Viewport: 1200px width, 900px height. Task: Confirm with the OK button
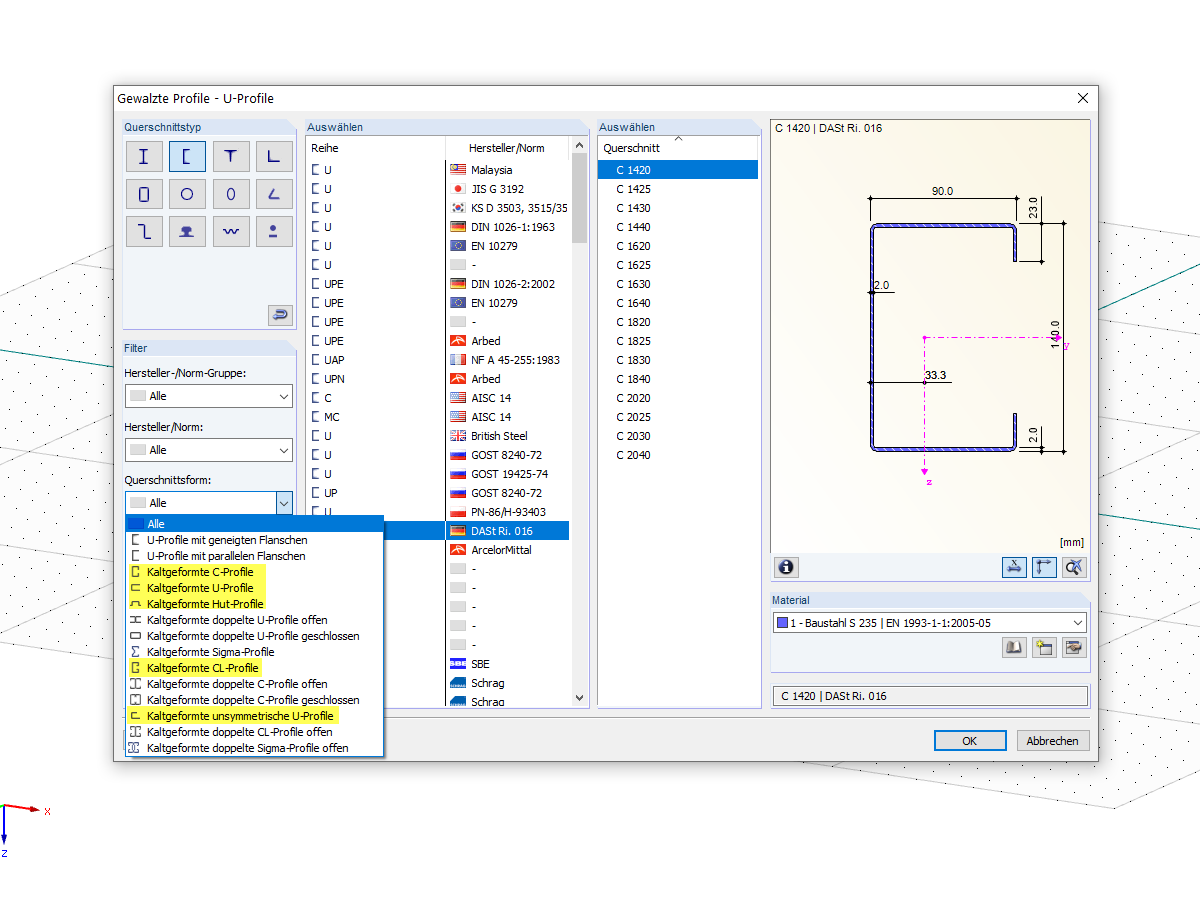click(969, 741)
